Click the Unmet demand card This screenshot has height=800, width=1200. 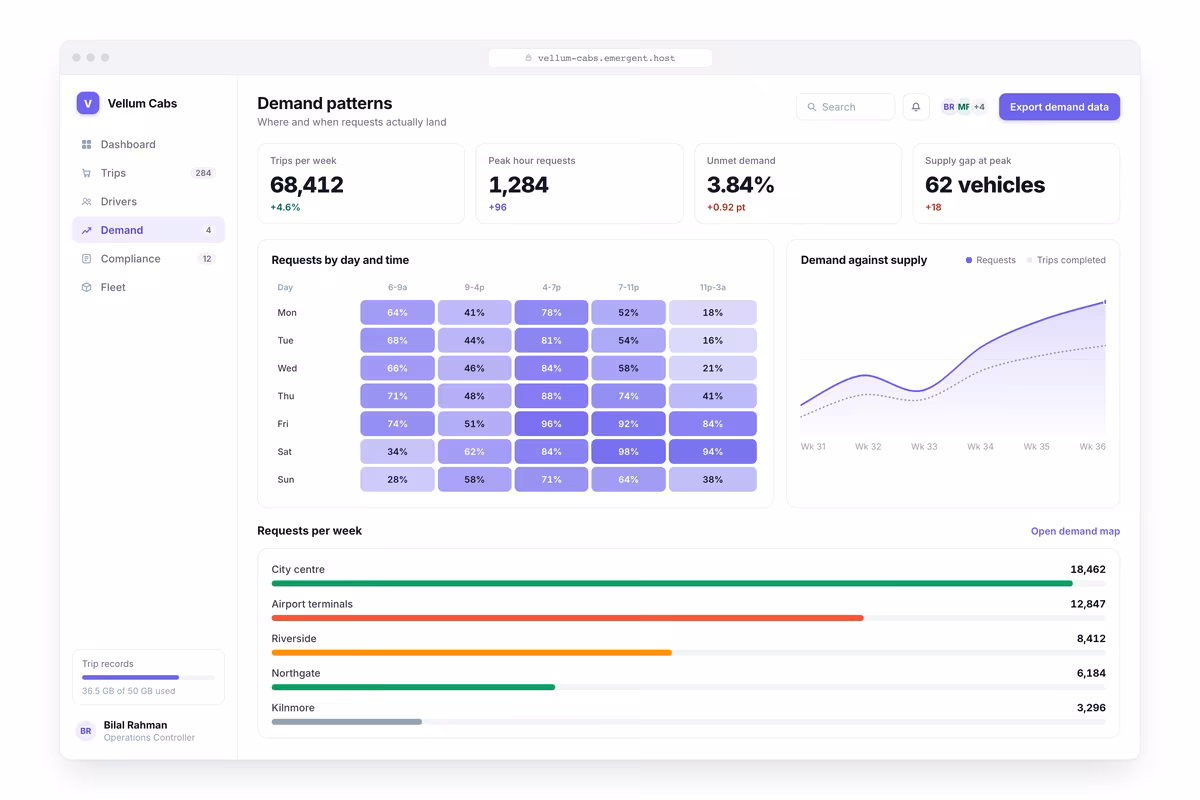point(798,183)
